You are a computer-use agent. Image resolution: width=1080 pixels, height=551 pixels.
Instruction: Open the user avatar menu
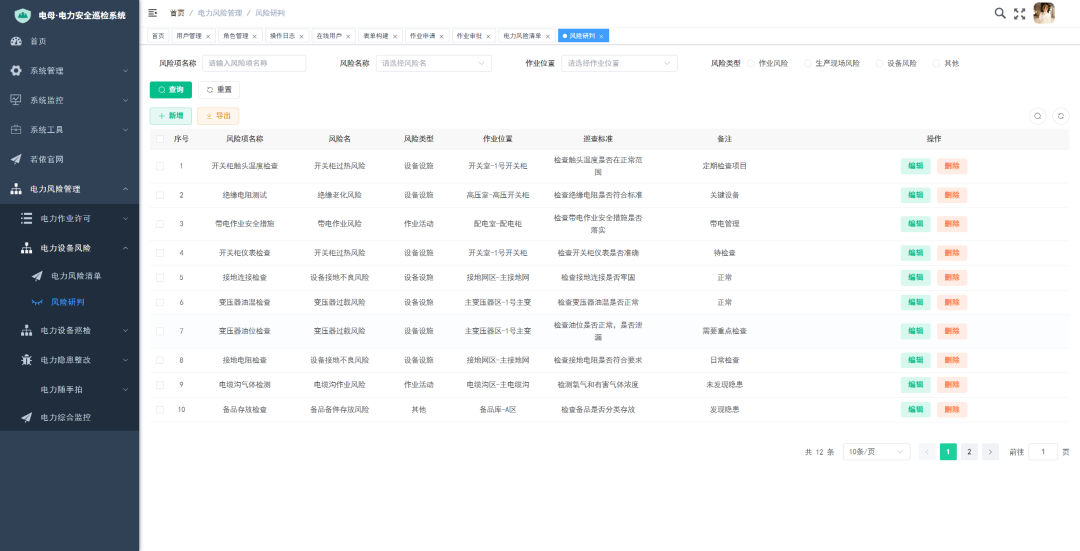tap(1044, 13)
